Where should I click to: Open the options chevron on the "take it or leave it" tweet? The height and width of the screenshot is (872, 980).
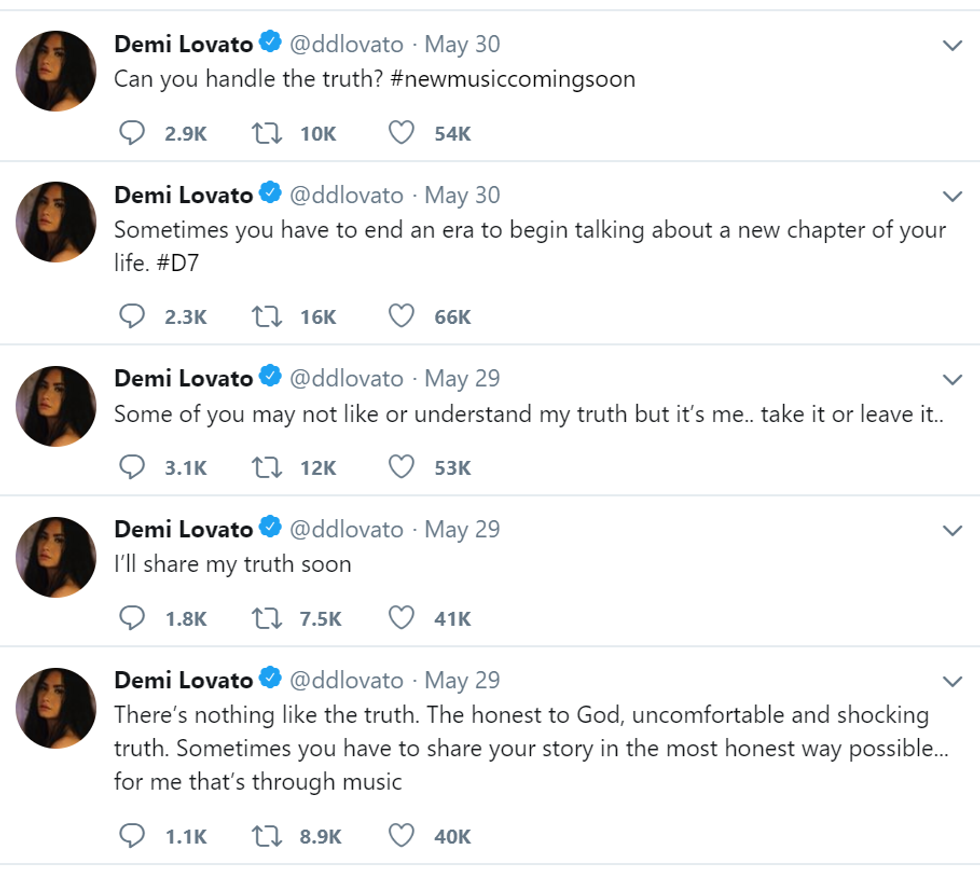click(952, 379)
